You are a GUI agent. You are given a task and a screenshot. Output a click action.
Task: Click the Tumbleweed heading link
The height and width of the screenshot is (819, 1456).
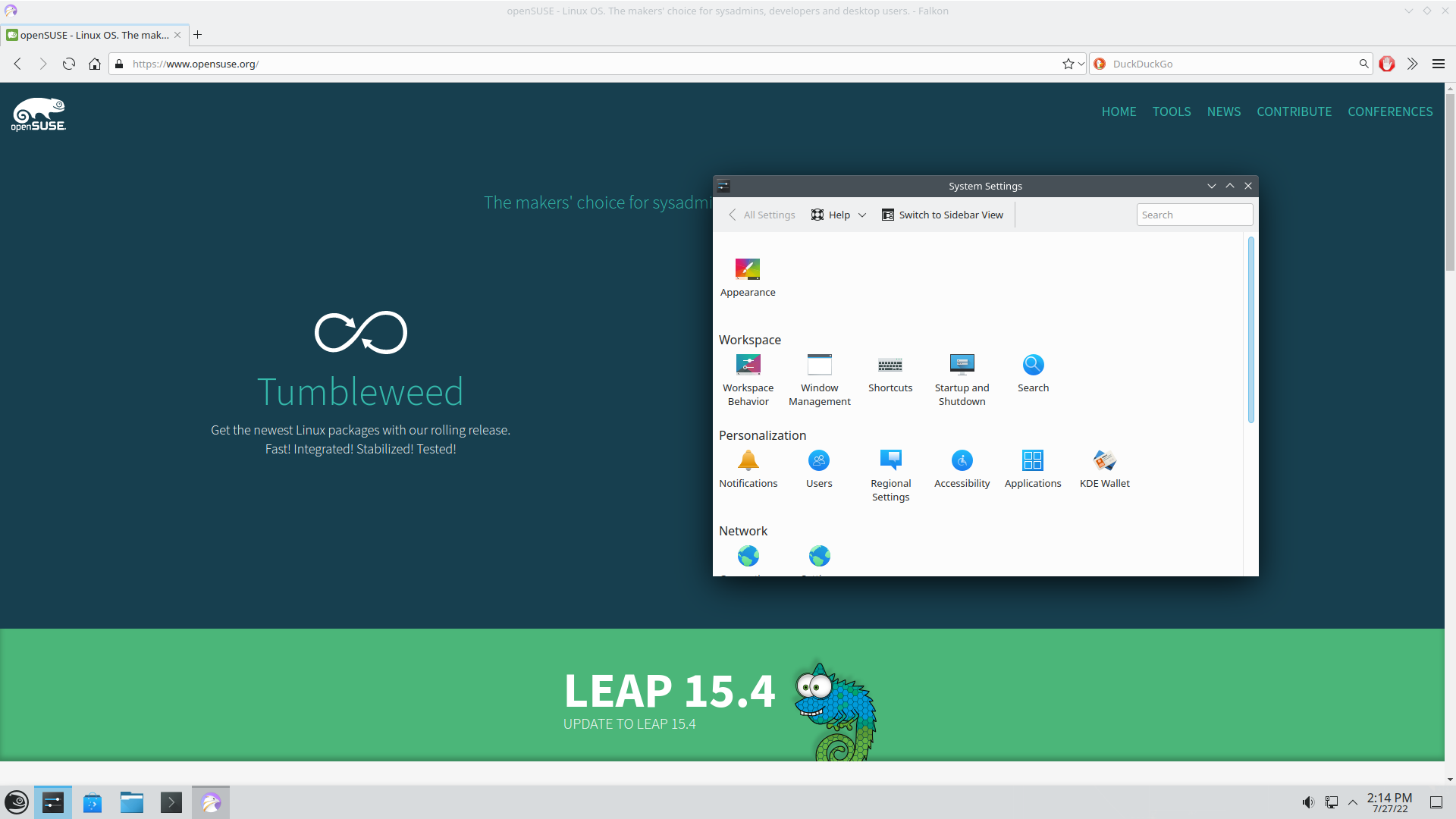click(360, 391)
